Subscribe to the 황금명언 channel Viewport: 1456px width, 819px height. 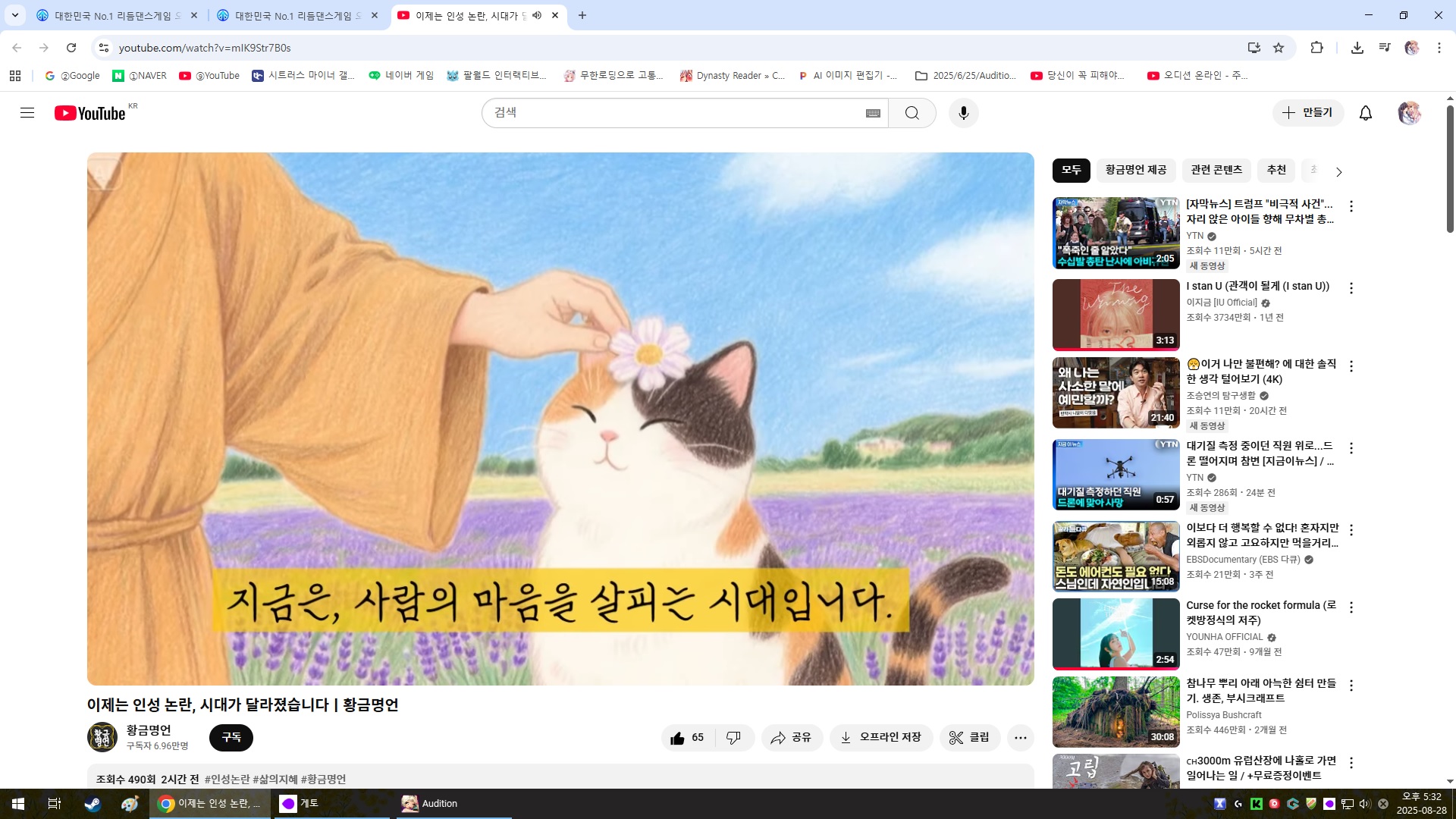pyautogui.click(x=231, y=737)
